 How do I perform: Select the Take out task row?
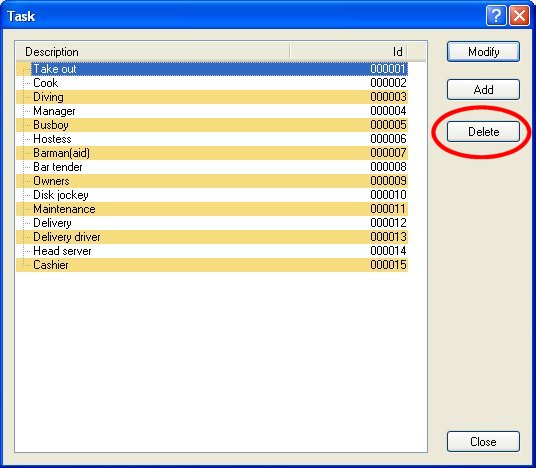(212, 69)
